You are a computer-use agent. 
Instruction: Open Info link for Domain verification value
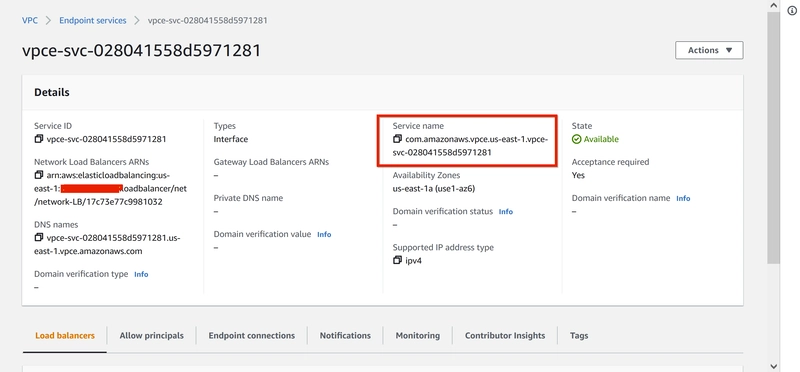click(324, 235)
